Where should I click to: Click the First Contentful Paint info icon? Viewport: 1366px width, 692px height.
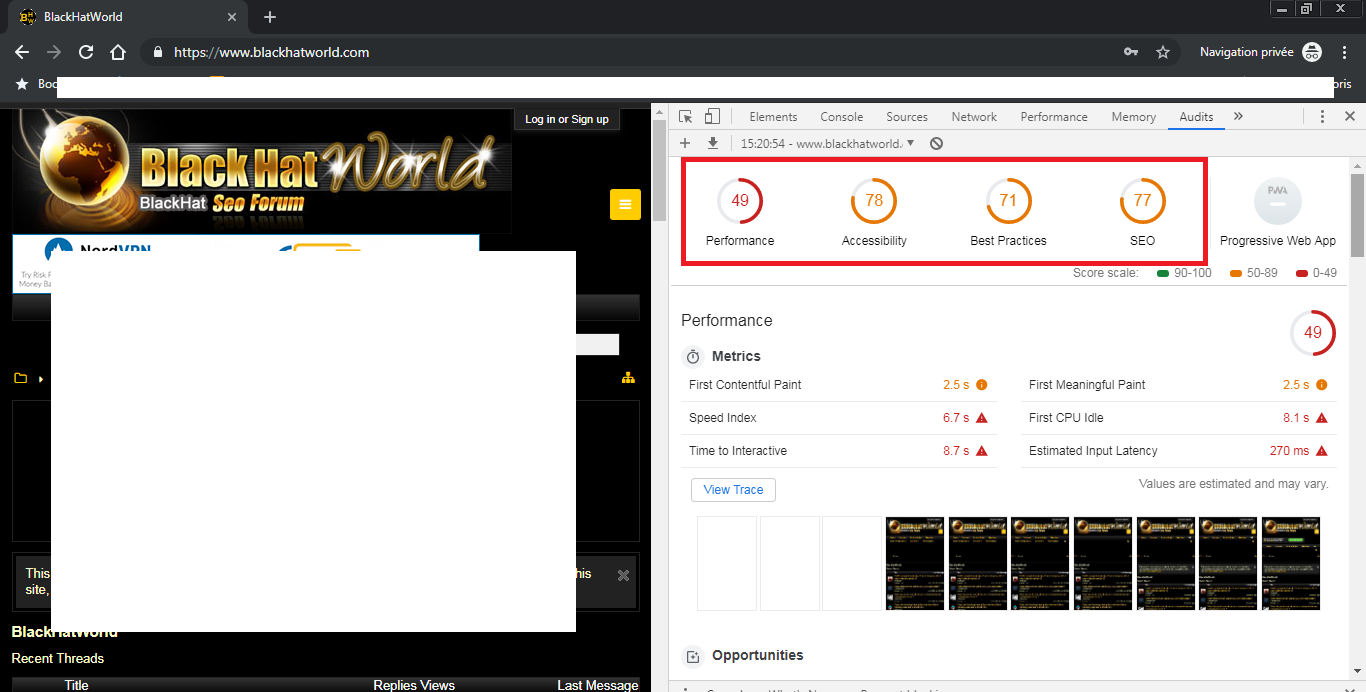click(982, 385)
